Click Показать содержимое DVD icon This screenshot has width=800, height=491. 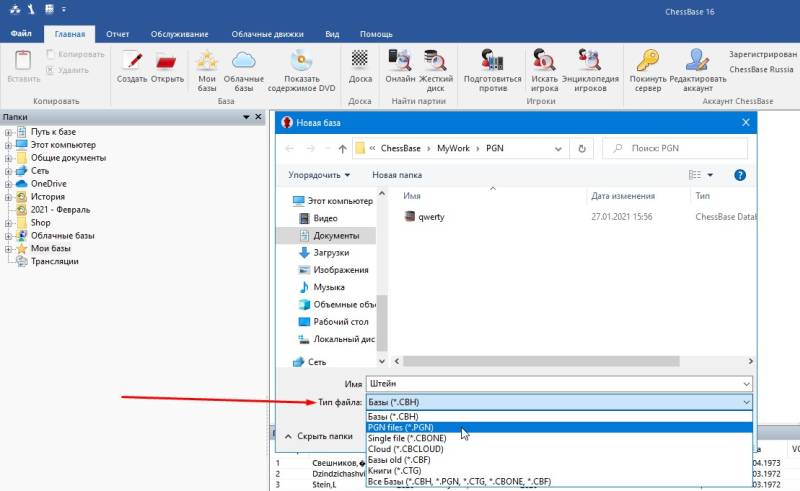point(301,60)
